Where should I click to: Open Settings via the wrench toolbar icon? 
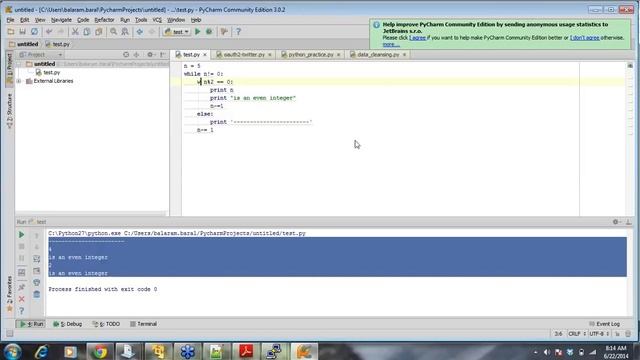point(224,31)
